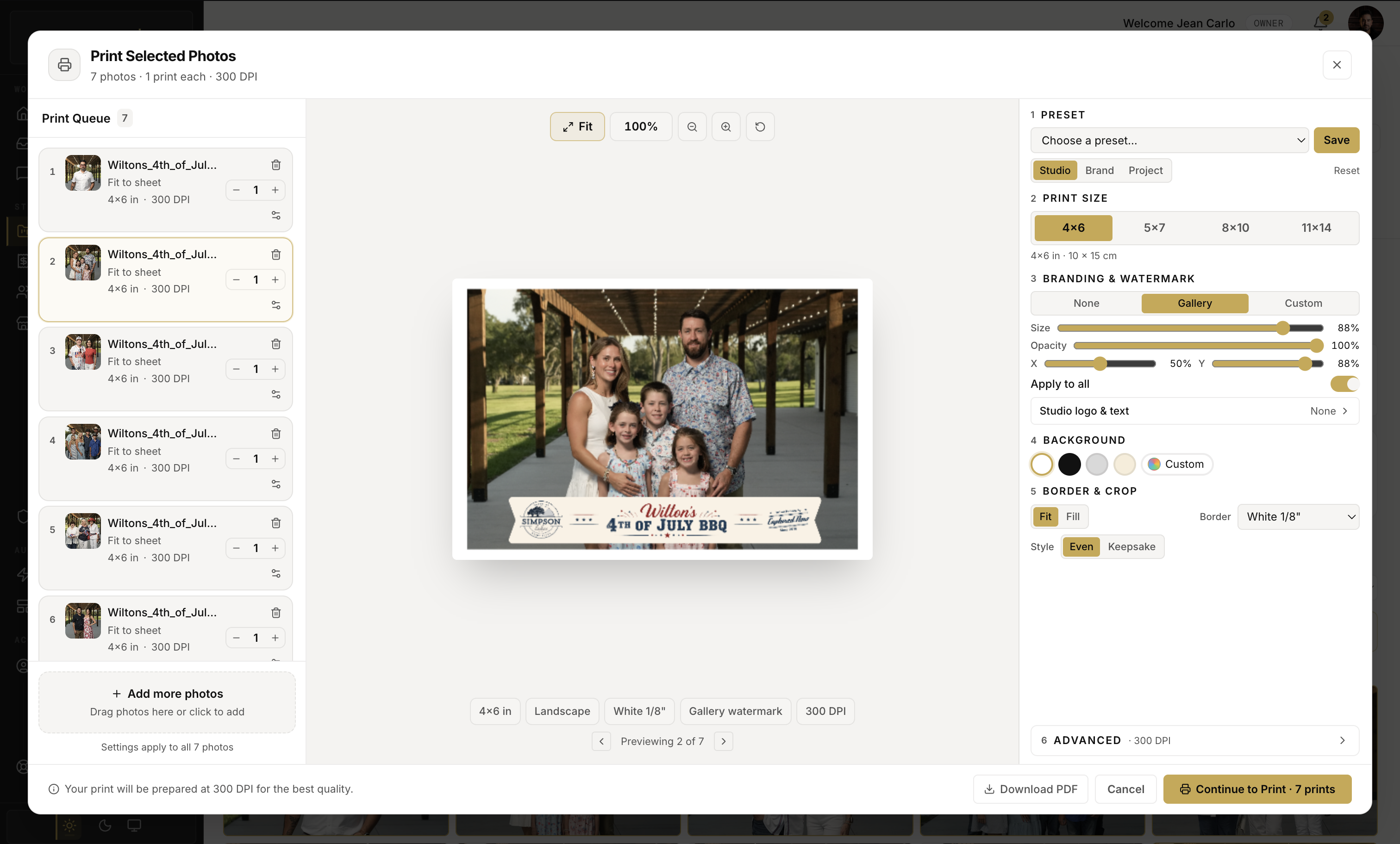1400x844 pixels.
Task: Adjust the watermark Size slider
Action: pyautogui.click(x=1190, y=328)
